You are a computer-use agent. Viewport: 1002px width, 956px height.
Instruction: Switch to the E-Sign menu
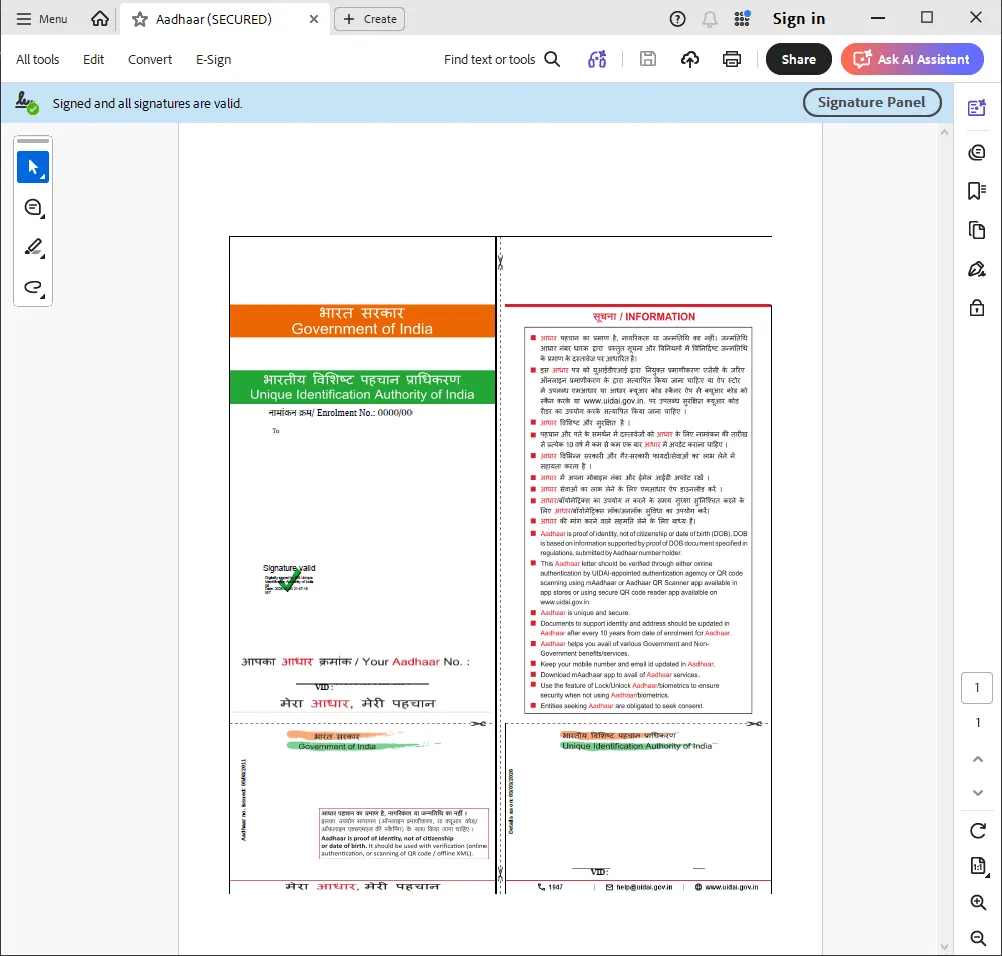coord(213,59)
